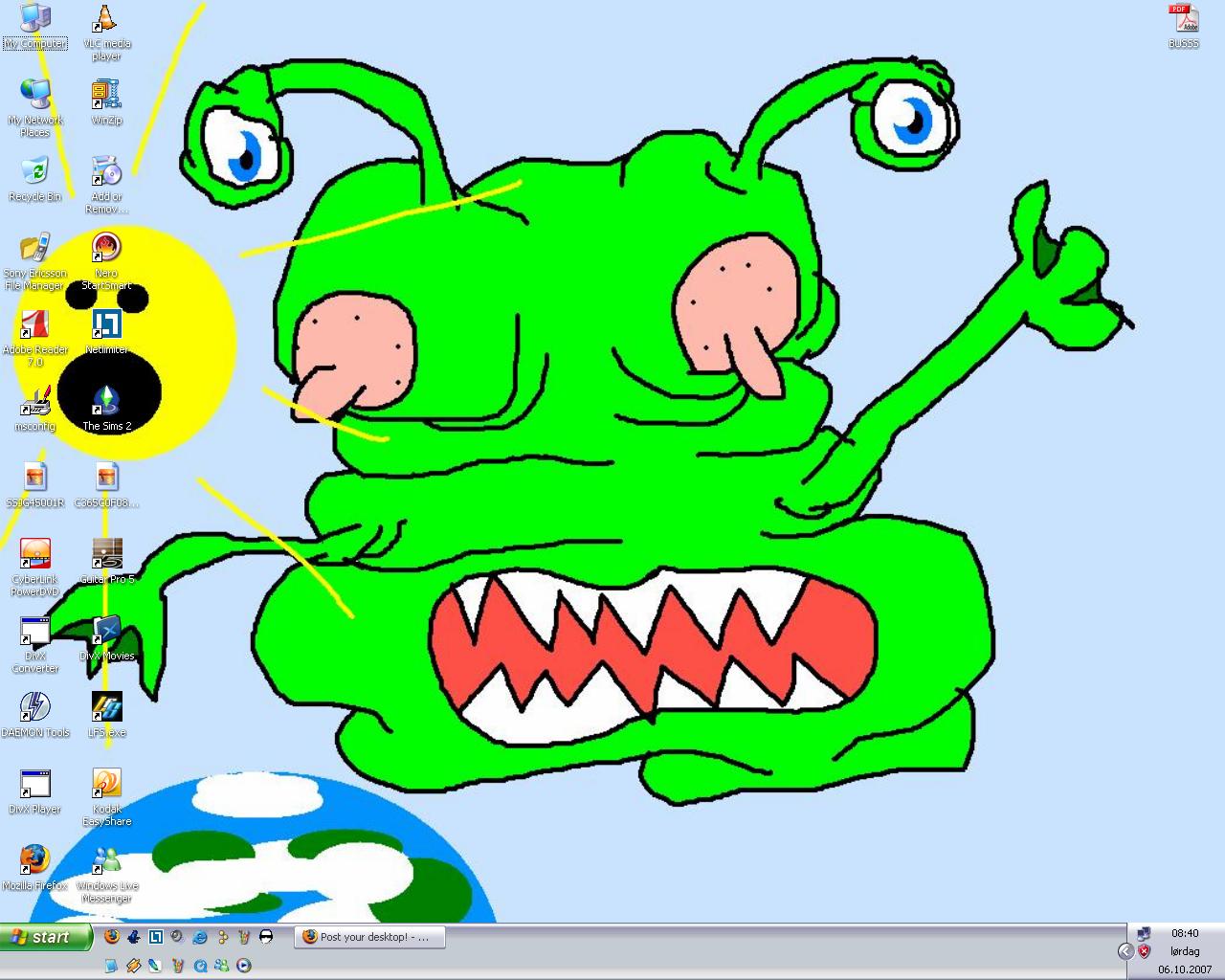This screenshot has height=980, width=1225.
Task: Select the DivX Converter desktop icon
Action: point(35,645)
